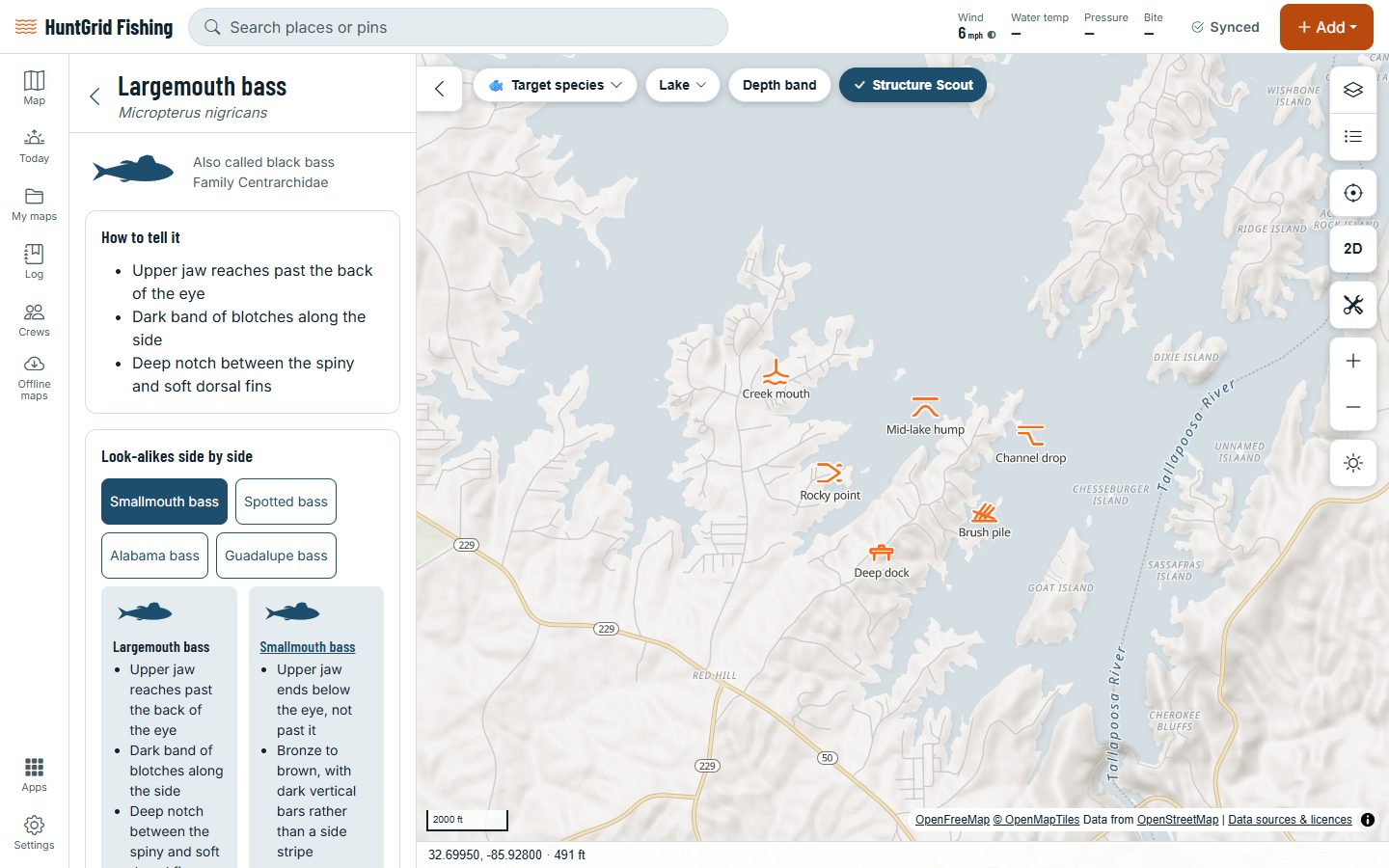1389x868 pixels.
Task: Open Settings from the sidebar
Action: click(34, 832)
